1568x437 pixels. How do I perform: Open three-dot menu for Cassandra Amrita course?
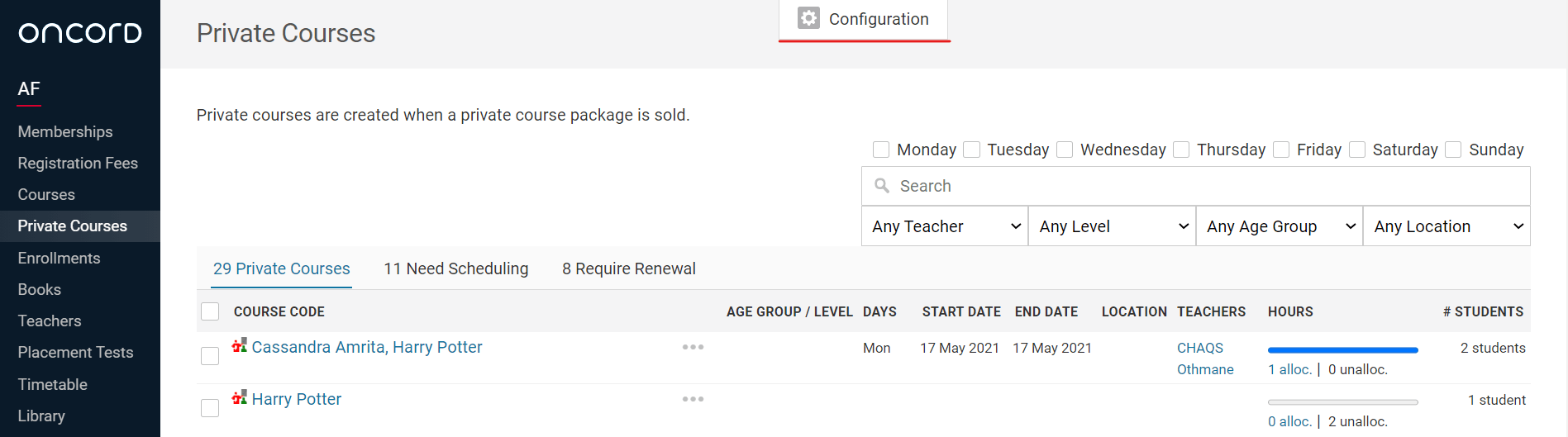coord(693,347)
